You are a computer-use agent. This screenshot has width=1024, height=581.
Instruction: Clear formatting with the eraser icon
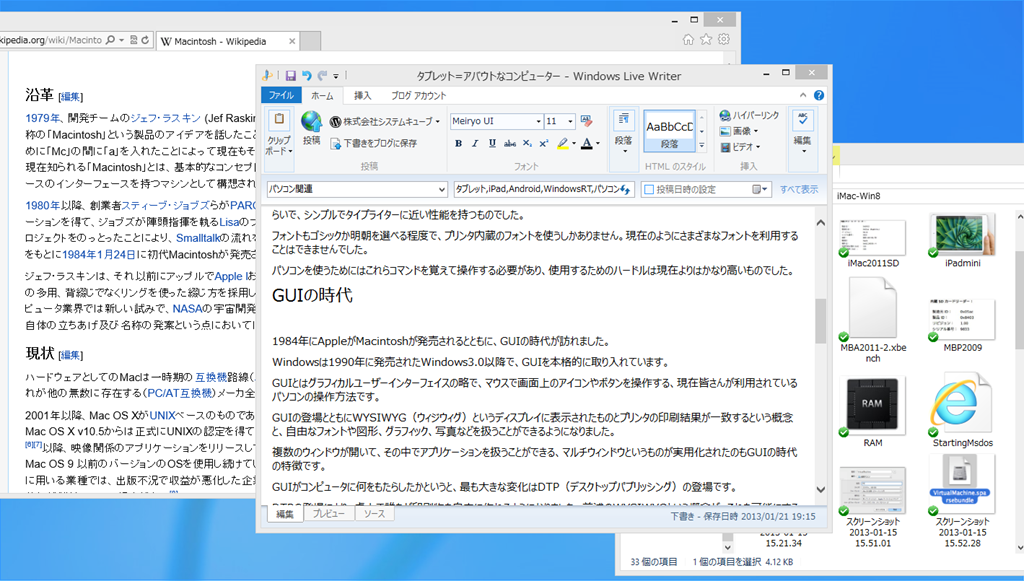coord(586,121)
